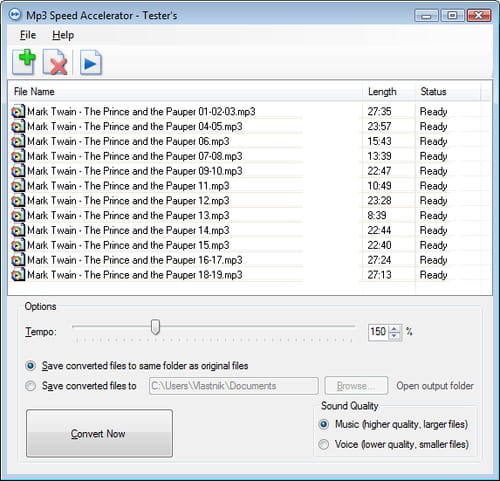Select 'The Prince and the Pauper 16-17.mp3' file name
500x481 pixels.
tap(135, 260)
